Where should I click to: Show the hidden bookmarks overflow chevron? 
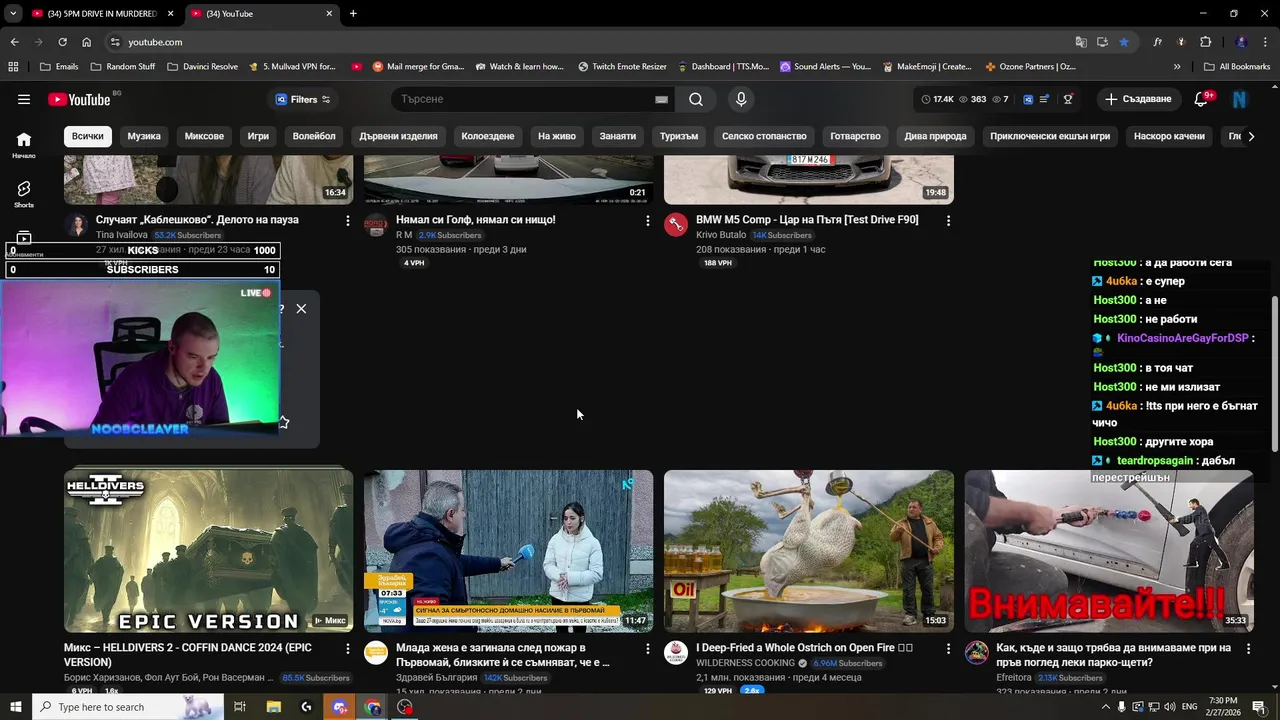coord(1177,67)
